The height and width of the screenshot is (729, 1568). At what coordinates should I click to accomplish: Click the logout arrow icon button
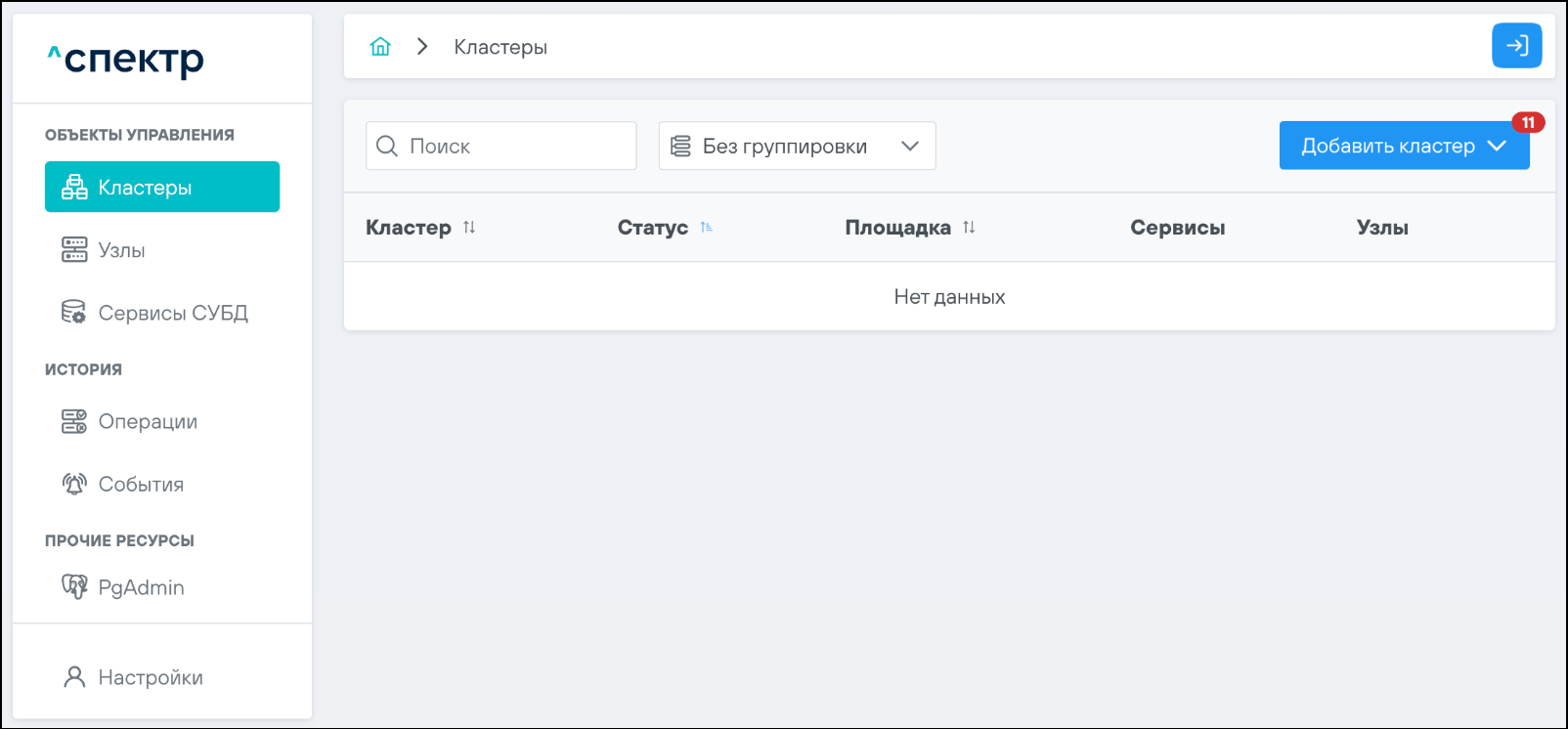click(x=1516, y=46)
